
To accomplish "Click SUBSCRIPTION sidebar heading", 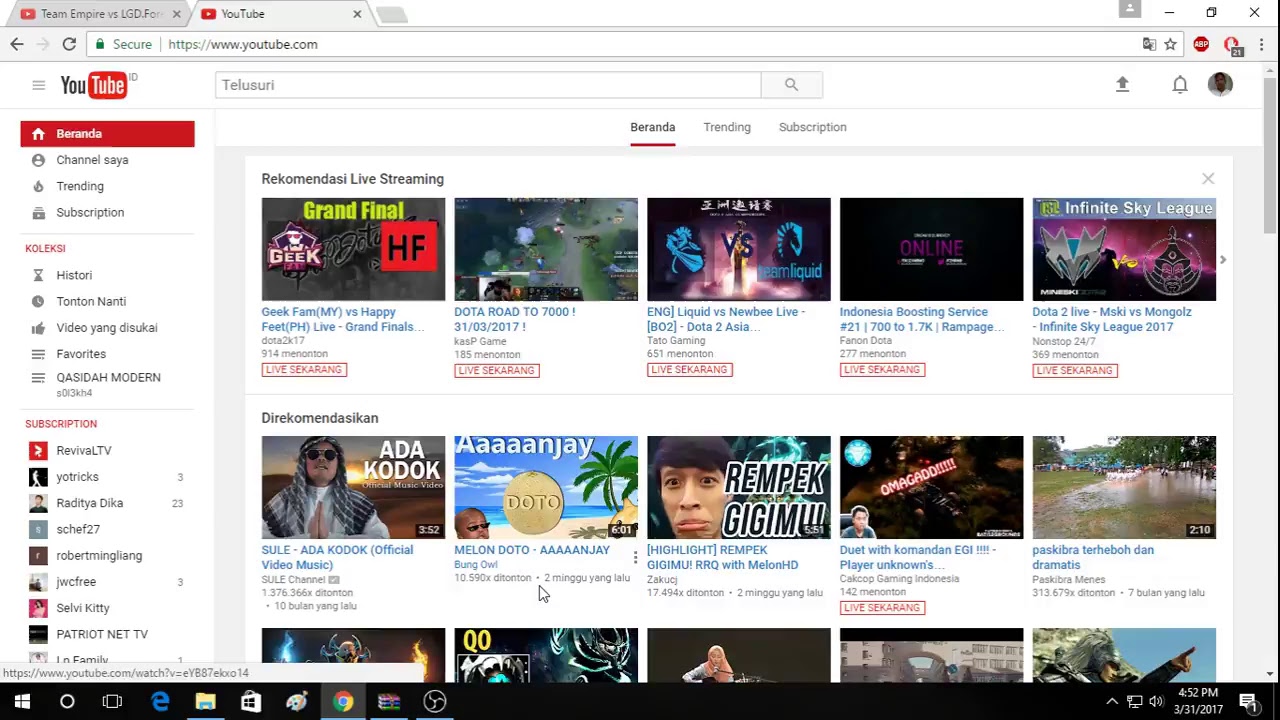I will [61, 424].
